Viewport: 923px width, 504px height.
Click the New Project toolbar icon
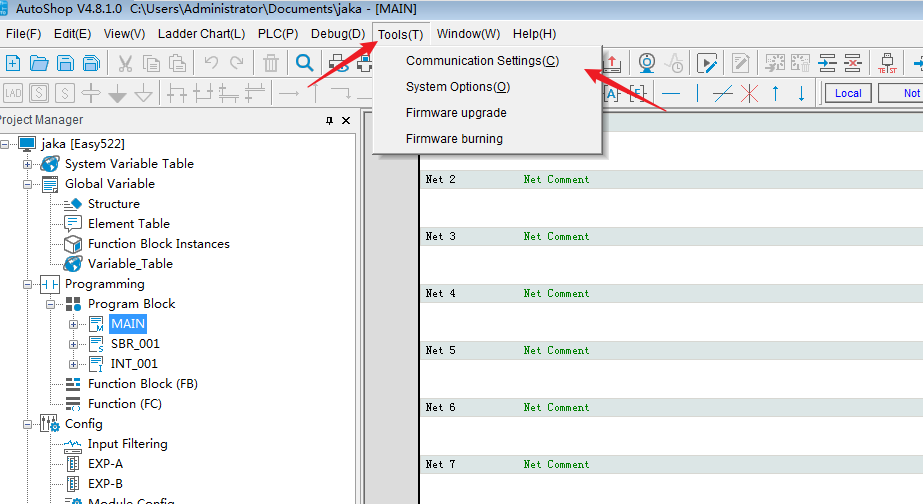pyautogui.click(x=13, y=63)
